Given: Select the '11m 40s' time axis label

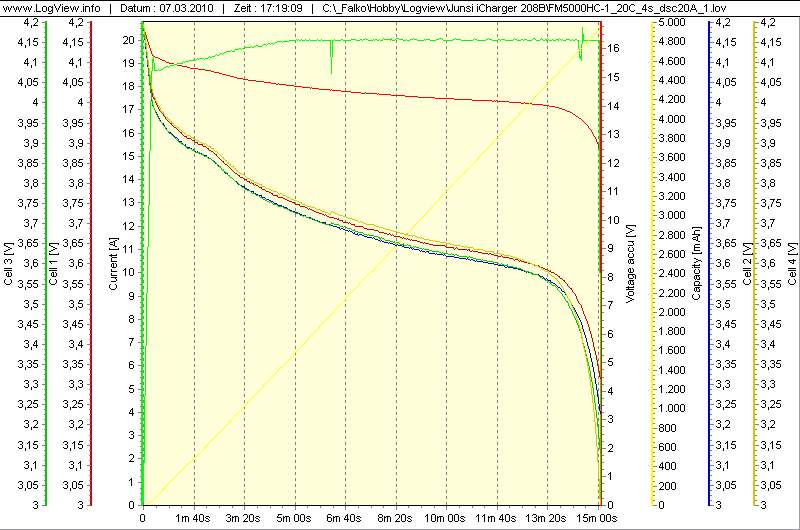Looking at the screenshot, I should pos(495,518).
